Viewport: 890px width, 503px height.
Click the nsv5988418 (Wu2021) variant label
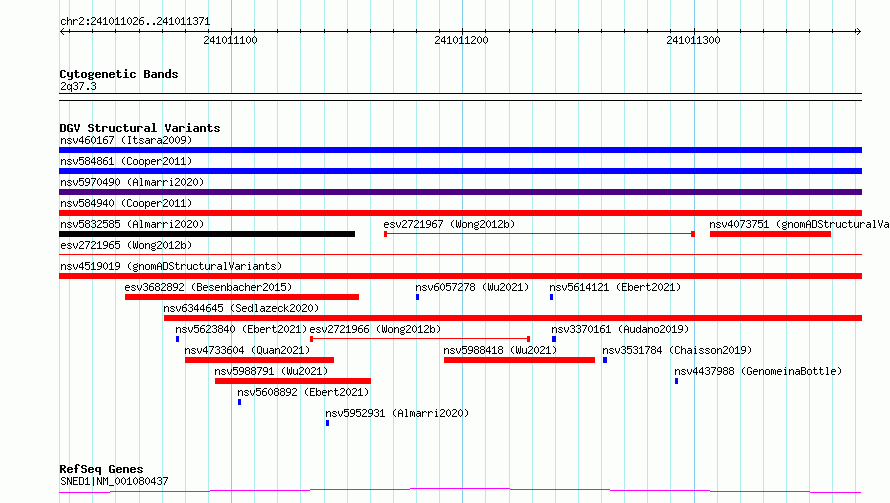click(x=500, y=350)
